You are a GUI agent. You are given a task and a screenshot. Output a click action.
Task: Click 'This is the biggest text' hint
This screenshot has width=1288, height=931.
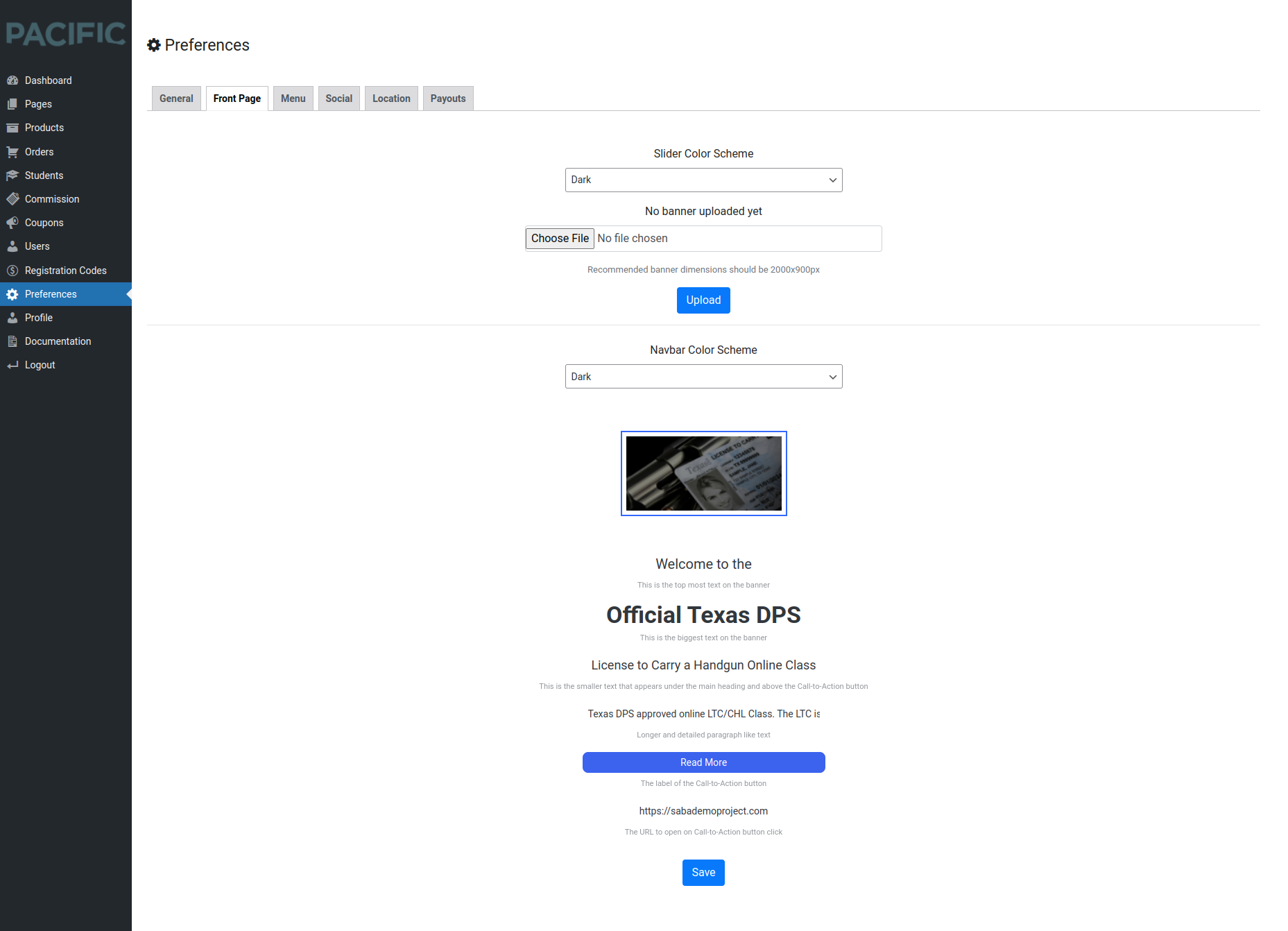[x=703, y=638]
